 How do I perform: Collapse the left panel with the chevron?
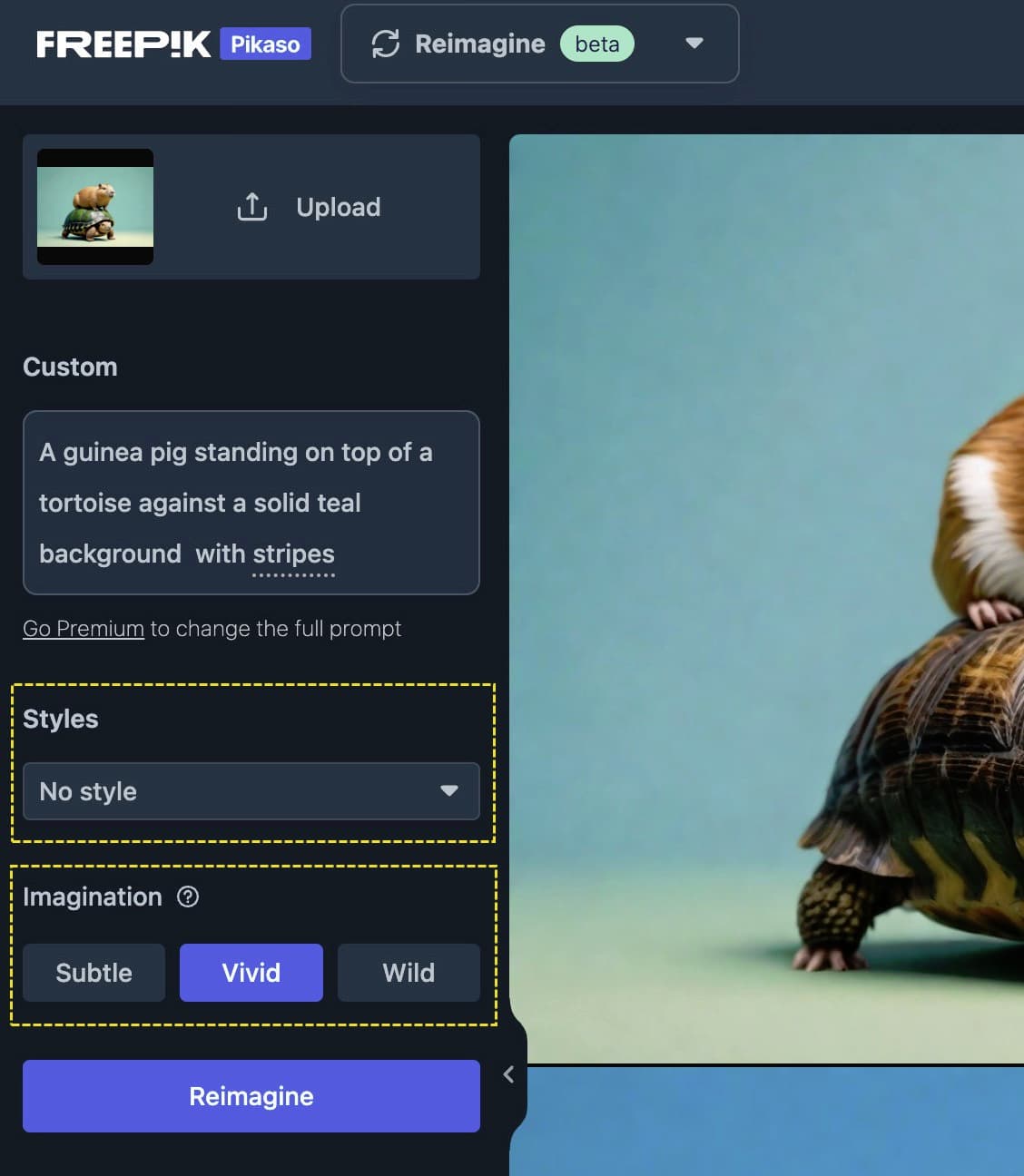coord(508,1074)
